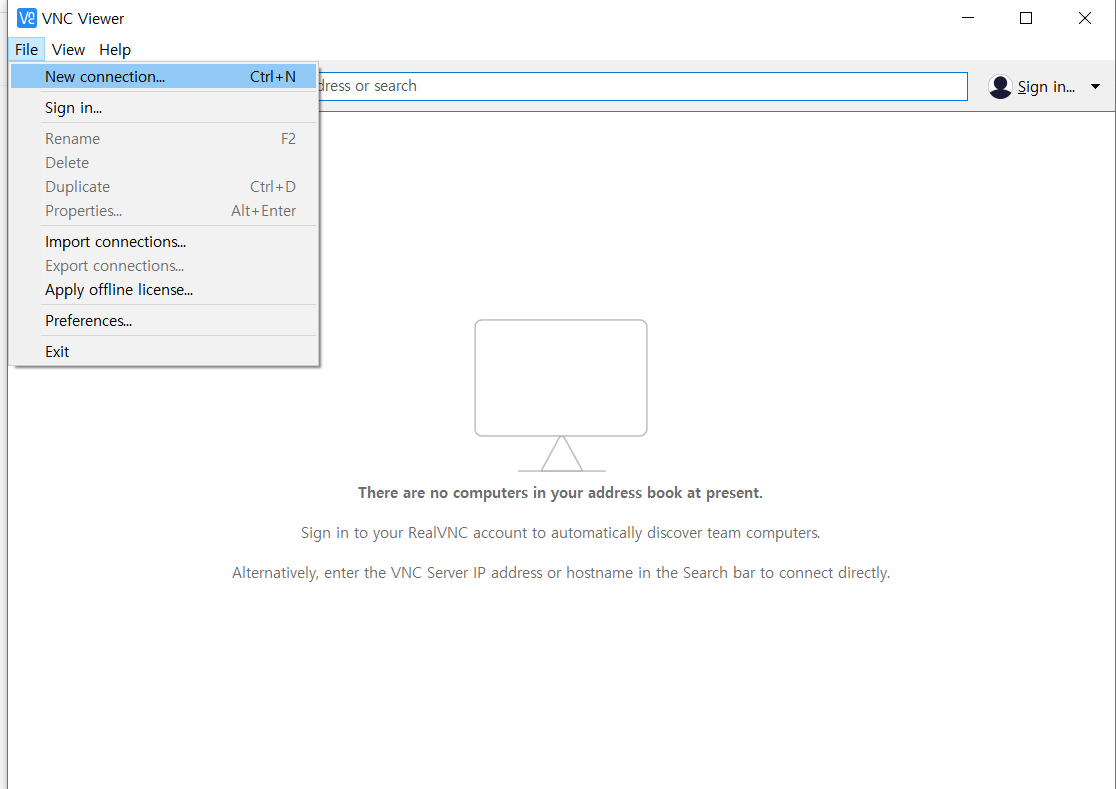Image resolution: width=1116 pixels, height=789 pixels.
Task: Click the Sign in... button at top right
Action: click(x=1046, y=87)
